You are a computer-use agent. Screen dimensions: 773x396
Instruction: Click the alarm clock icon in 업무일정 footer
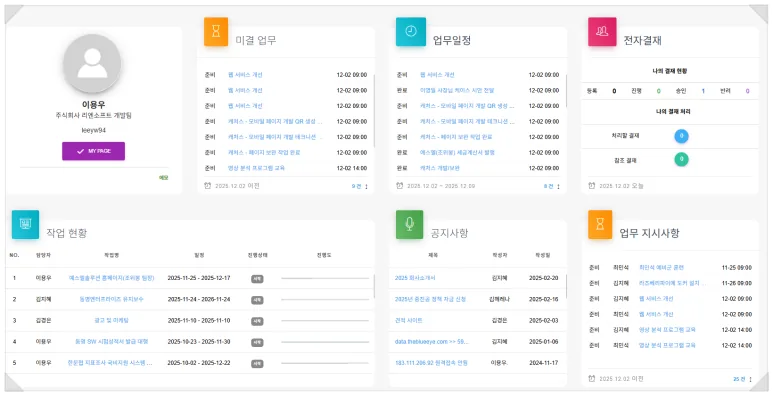[x=399, y=186]
